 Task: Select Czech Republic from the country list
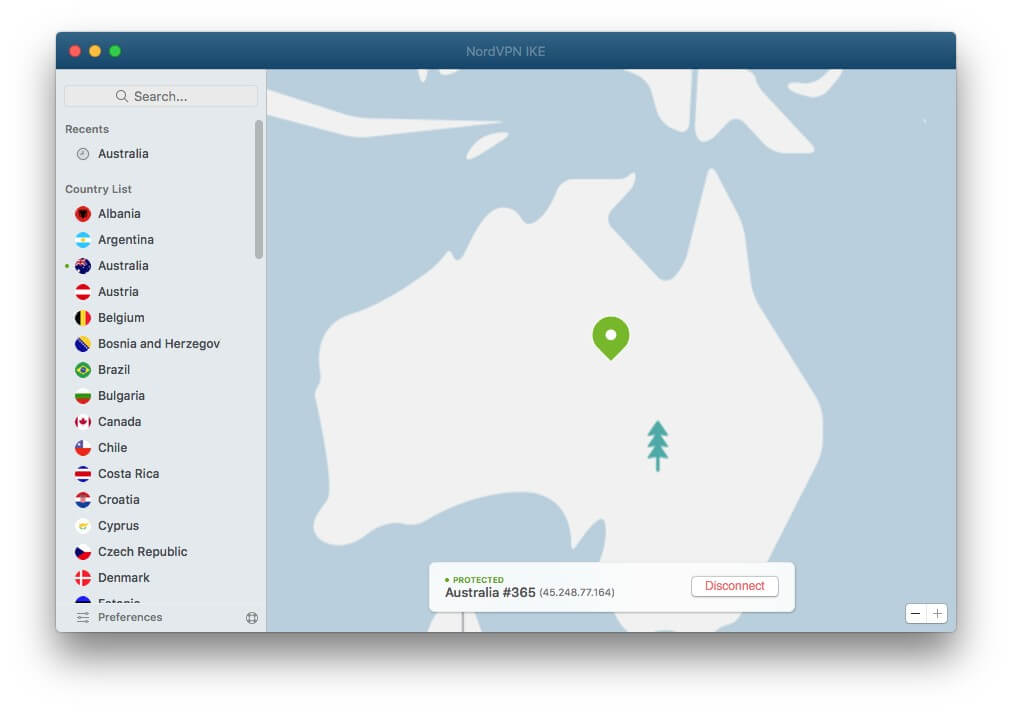(143, 552)
